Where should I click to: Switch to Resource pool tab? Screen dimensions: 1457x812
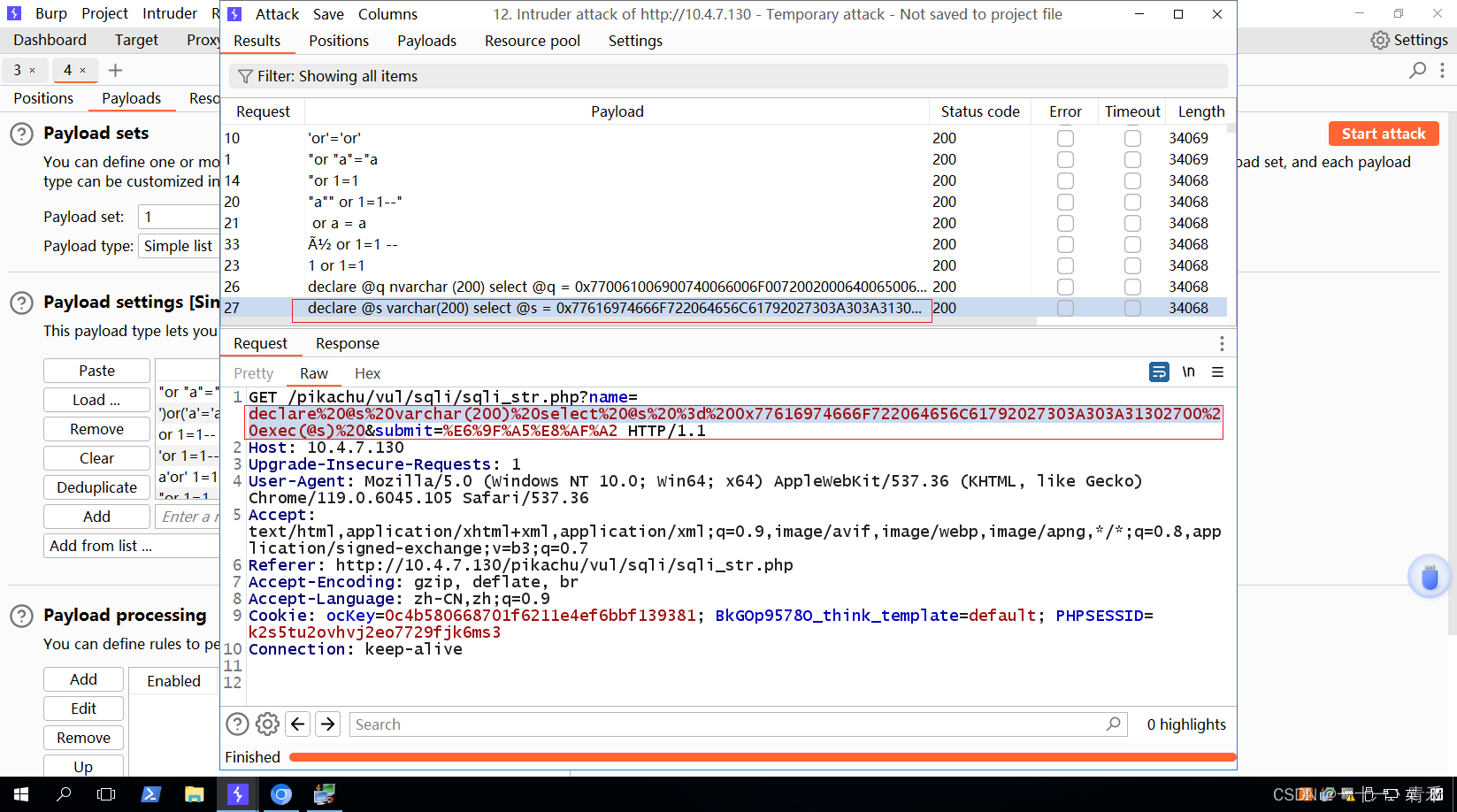click(533, 41)
